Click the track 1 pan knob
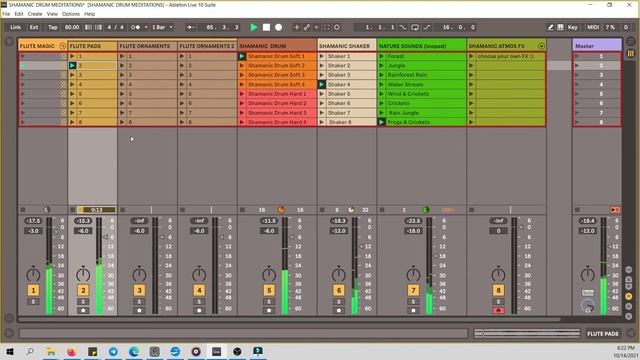This screenshot has height=360, width=640. pyautogui.click(x=33, y=274)
